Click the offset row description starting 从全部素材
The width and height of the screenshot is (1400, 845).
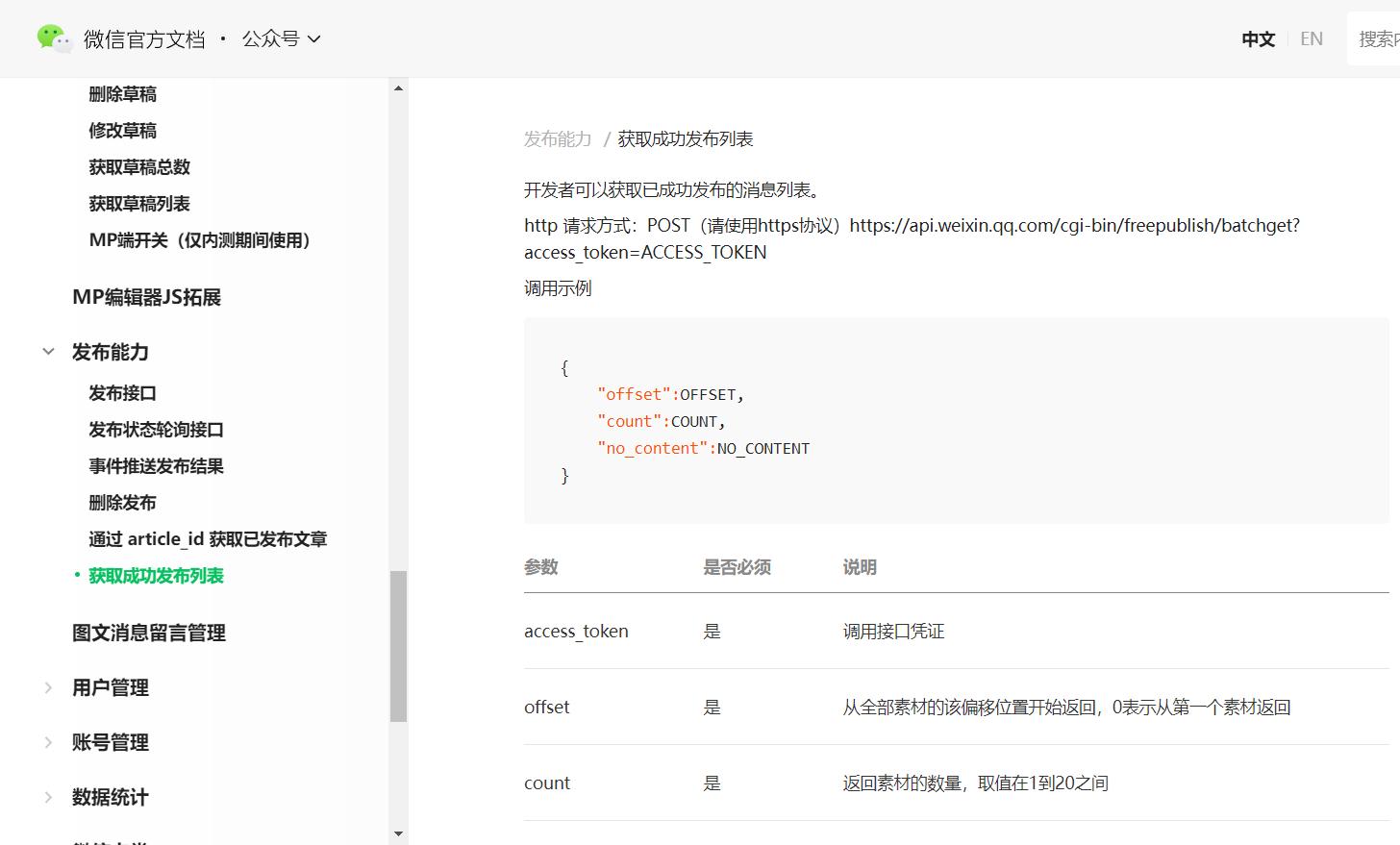pos(1066,708)
